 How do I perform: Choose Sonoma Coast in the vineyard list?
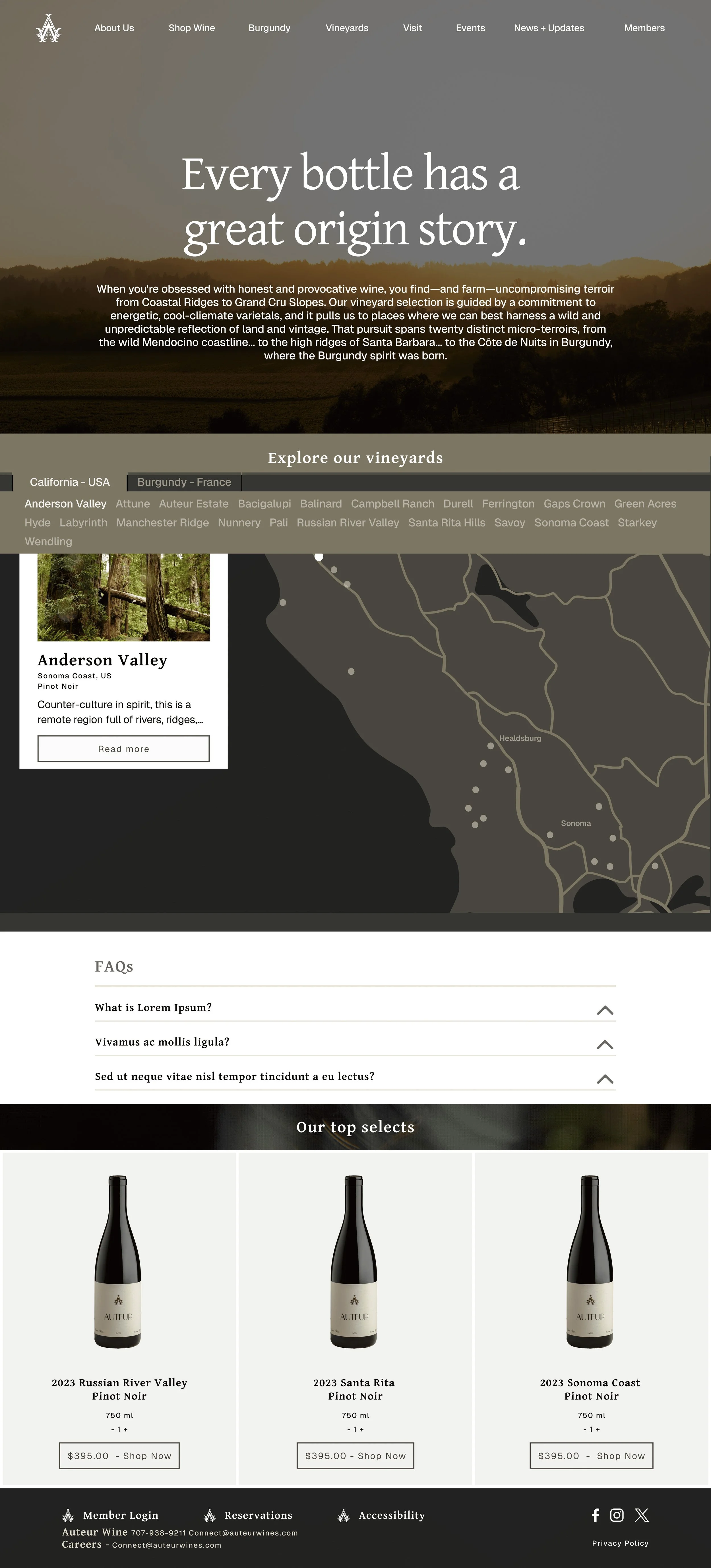tap(572, 523)
